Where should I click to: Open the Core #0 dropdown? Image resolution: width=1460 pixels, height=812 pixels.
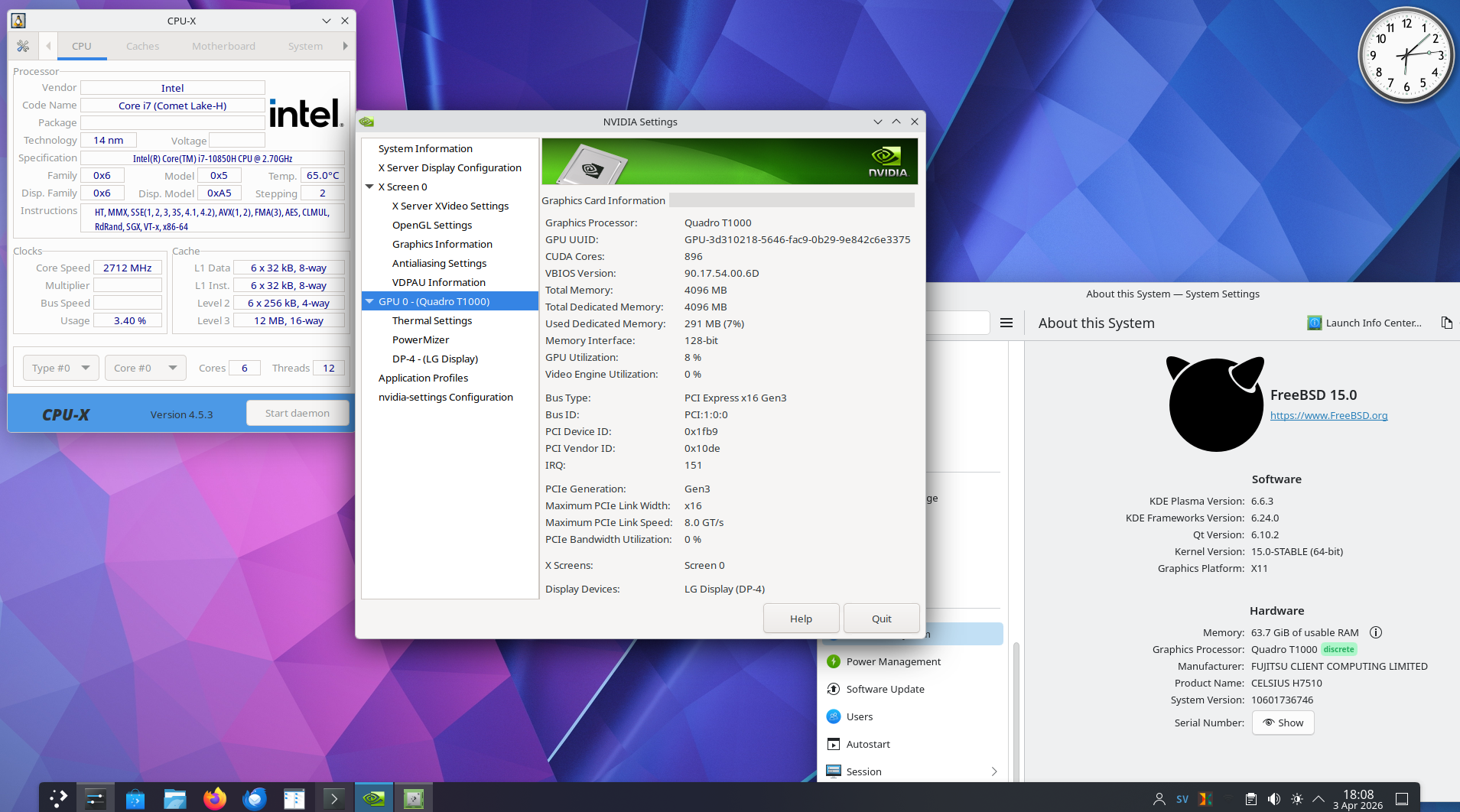pos(145,368)
